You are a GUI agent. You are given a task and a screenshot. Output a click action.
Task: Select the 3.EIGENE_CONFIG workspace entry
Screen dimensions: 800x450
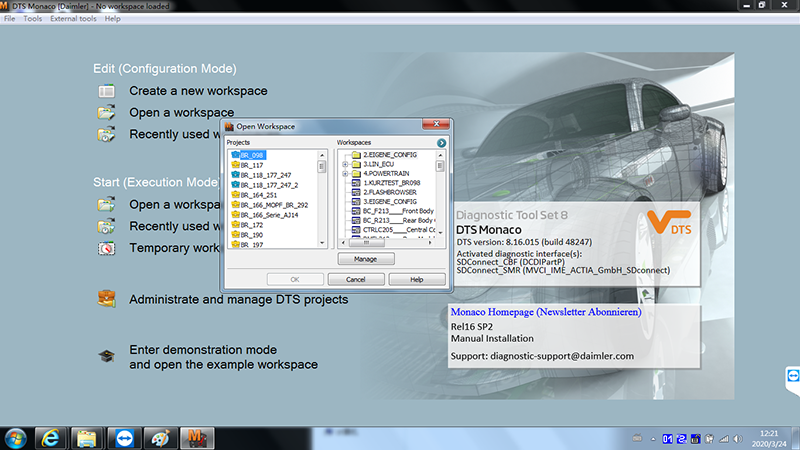(x=390, y=202)
